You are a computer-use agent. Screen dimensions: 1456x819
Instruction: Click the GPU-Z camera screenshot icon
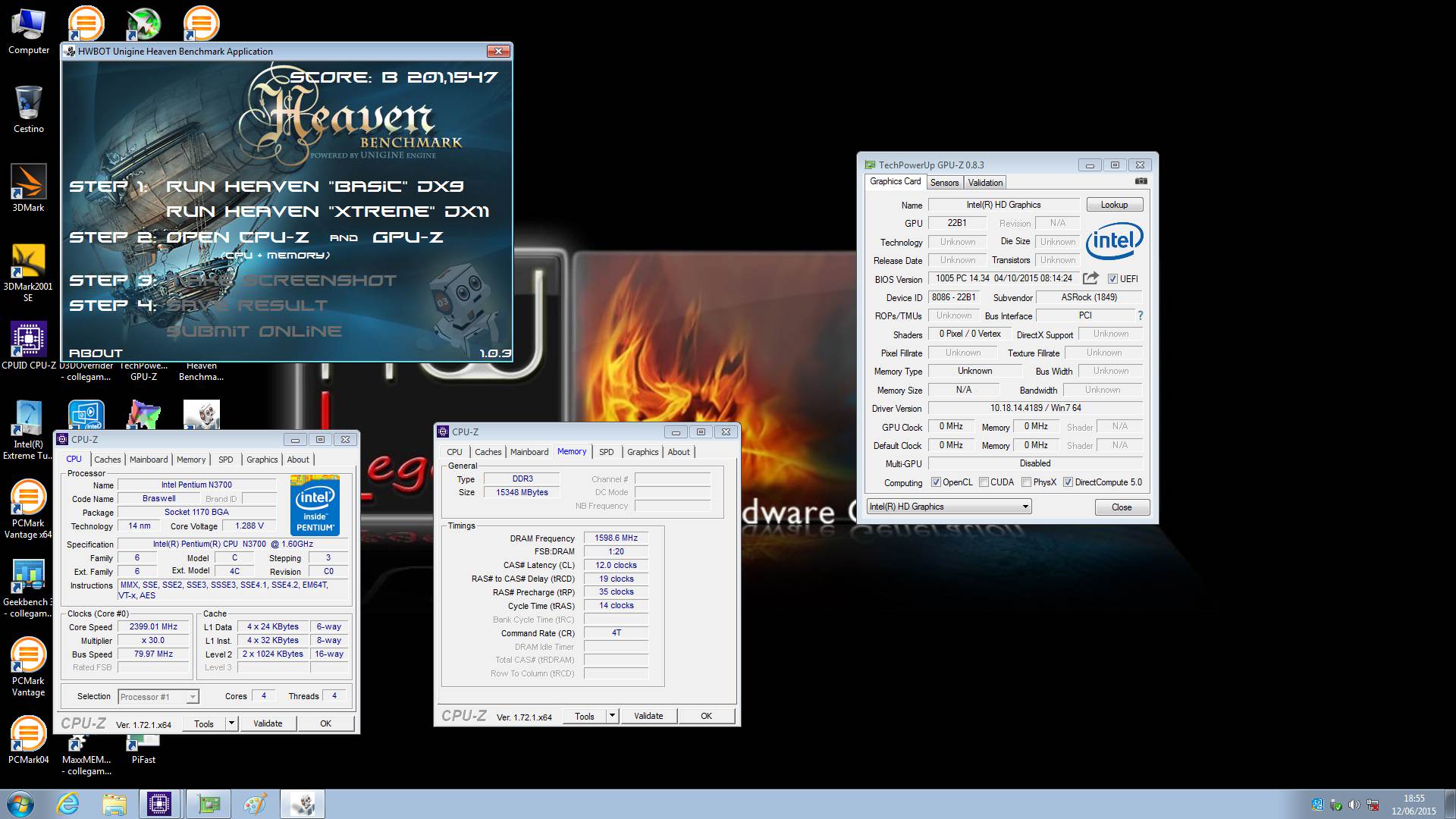pos(1141,181)
